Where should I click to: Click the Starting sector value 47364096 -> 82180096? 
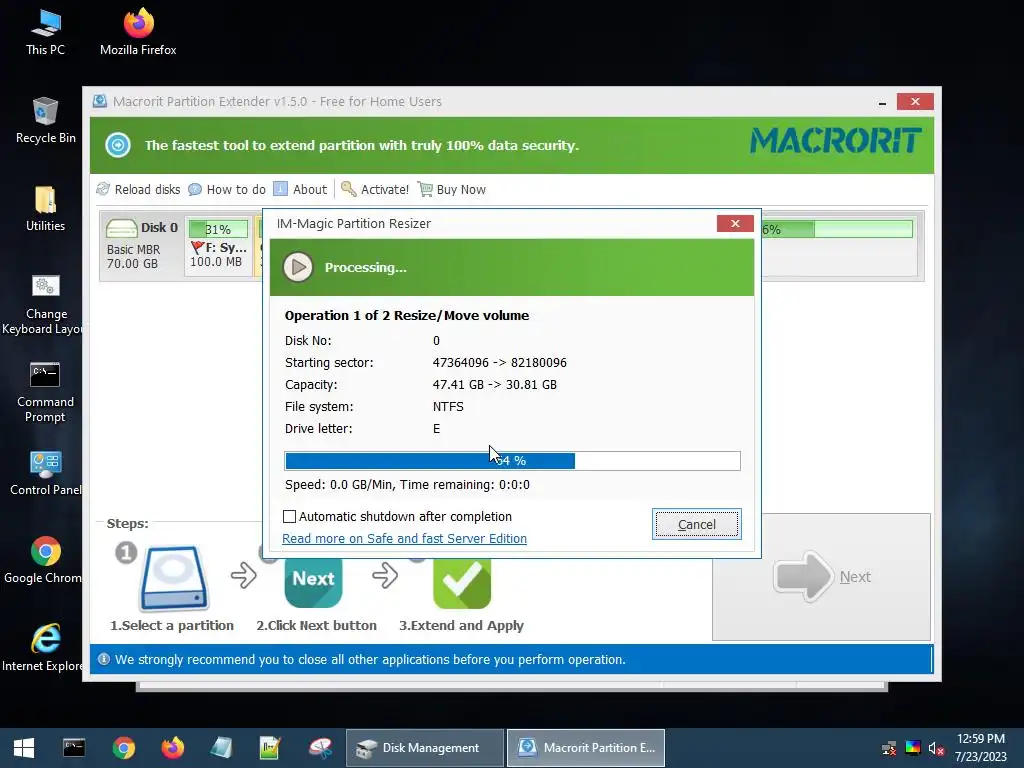coord(500,362)
